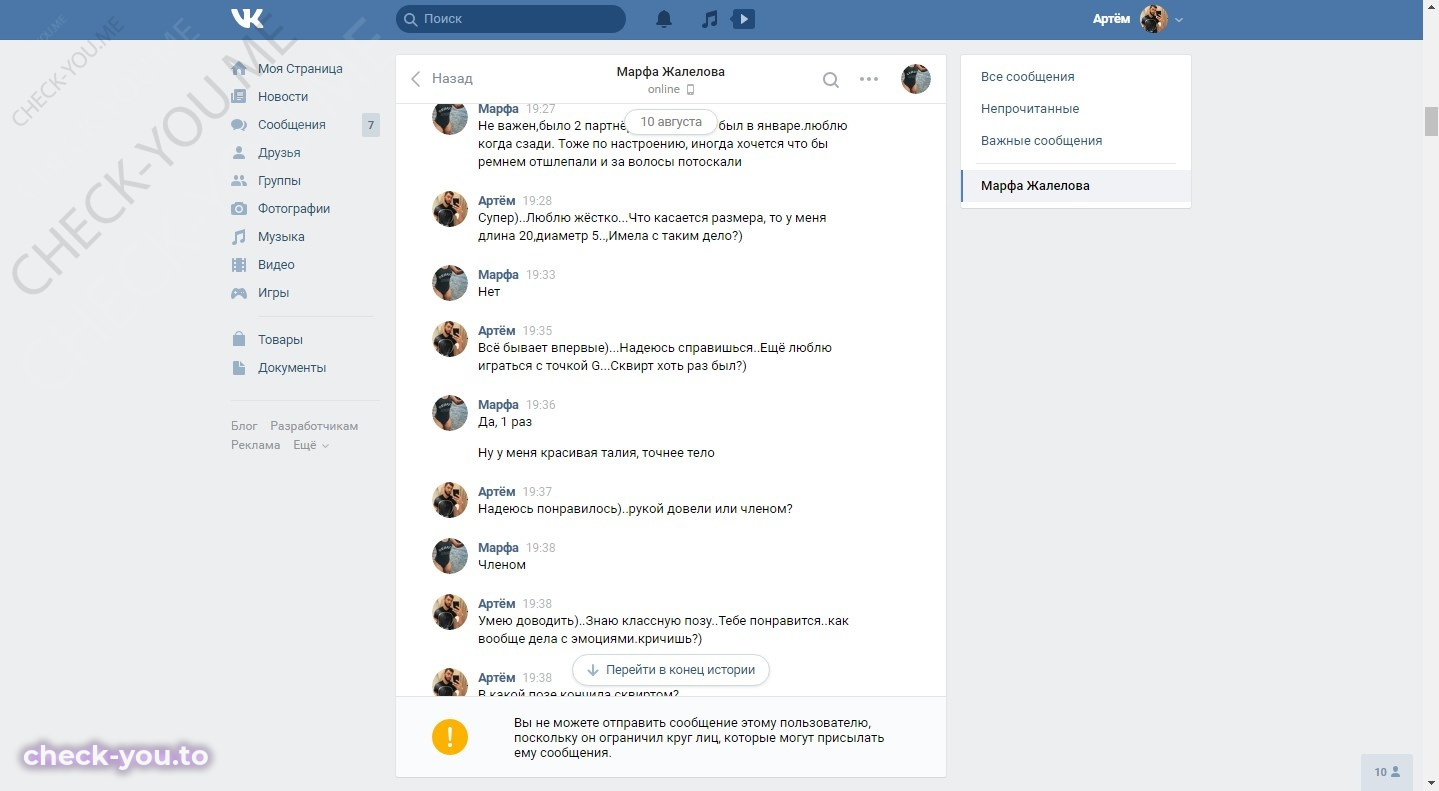Open Группы section
This screenshot has height=791, width=1439.
coord(279,181)
